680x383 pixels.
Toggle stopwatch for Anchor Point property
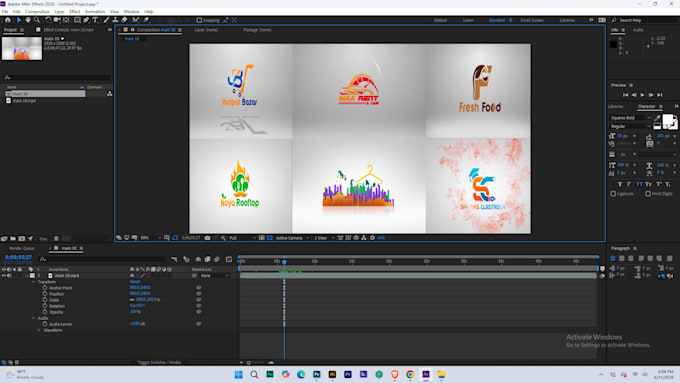(45, 288)
